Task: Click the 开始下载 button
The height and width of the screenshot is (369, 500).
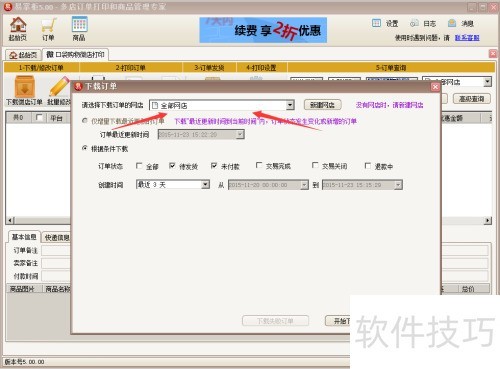Action: [338, 321]
